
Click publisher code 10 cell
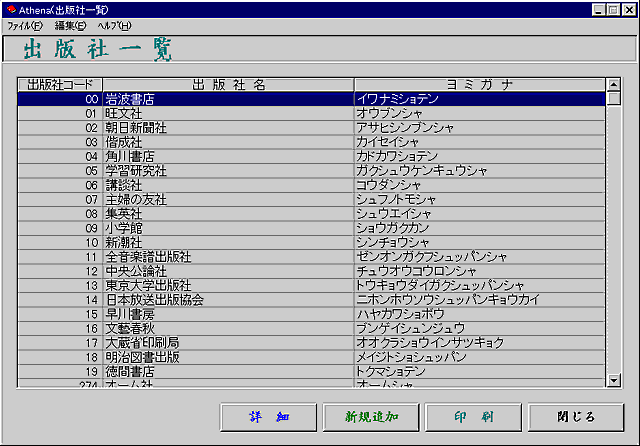pyautogui.click(x=60, y=243)
